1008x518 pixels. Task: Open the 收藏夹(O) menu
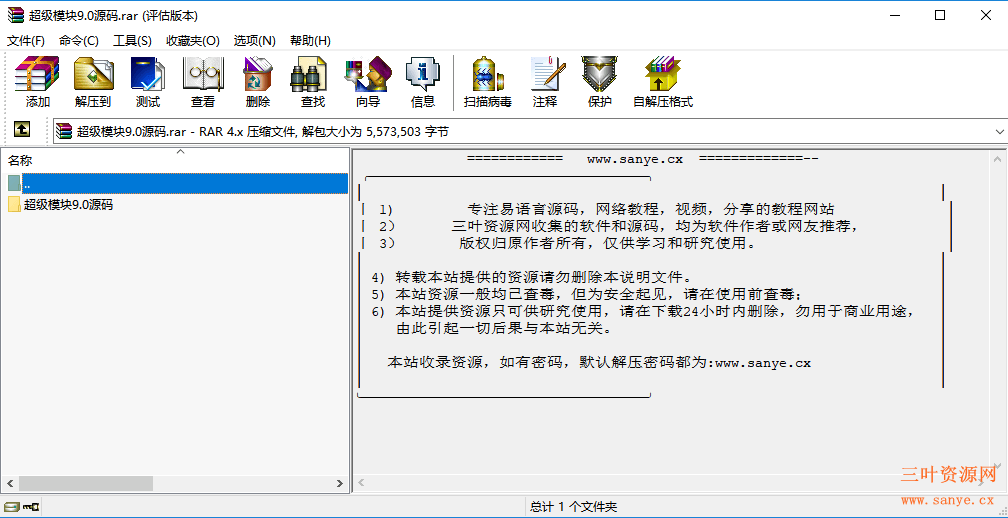(x=193, y=40)
